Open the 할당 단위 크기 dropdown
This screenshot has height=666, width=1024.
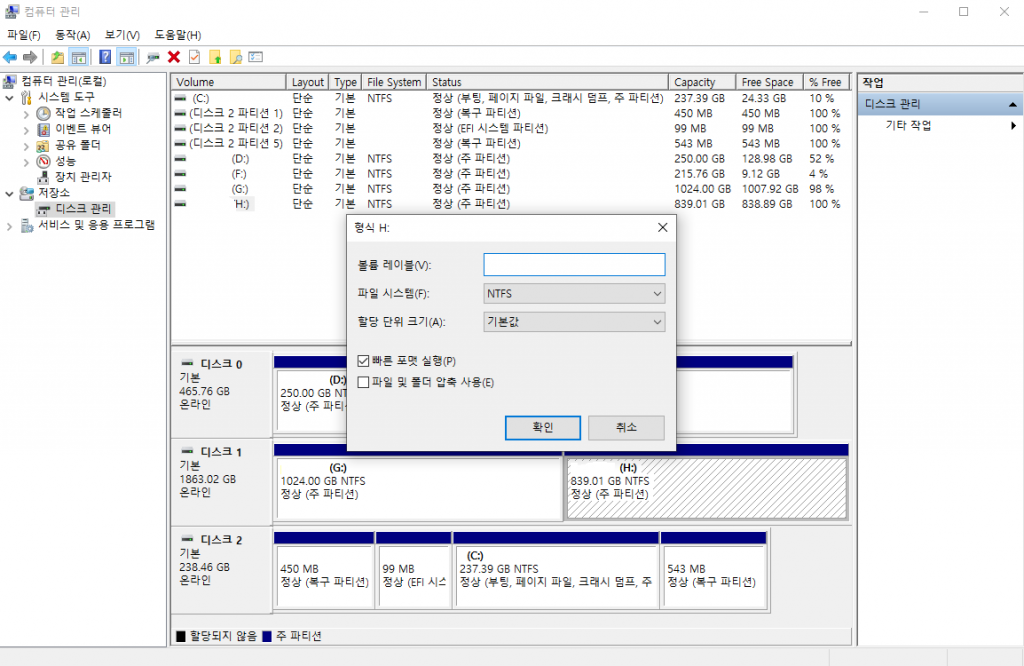[574, 322]
